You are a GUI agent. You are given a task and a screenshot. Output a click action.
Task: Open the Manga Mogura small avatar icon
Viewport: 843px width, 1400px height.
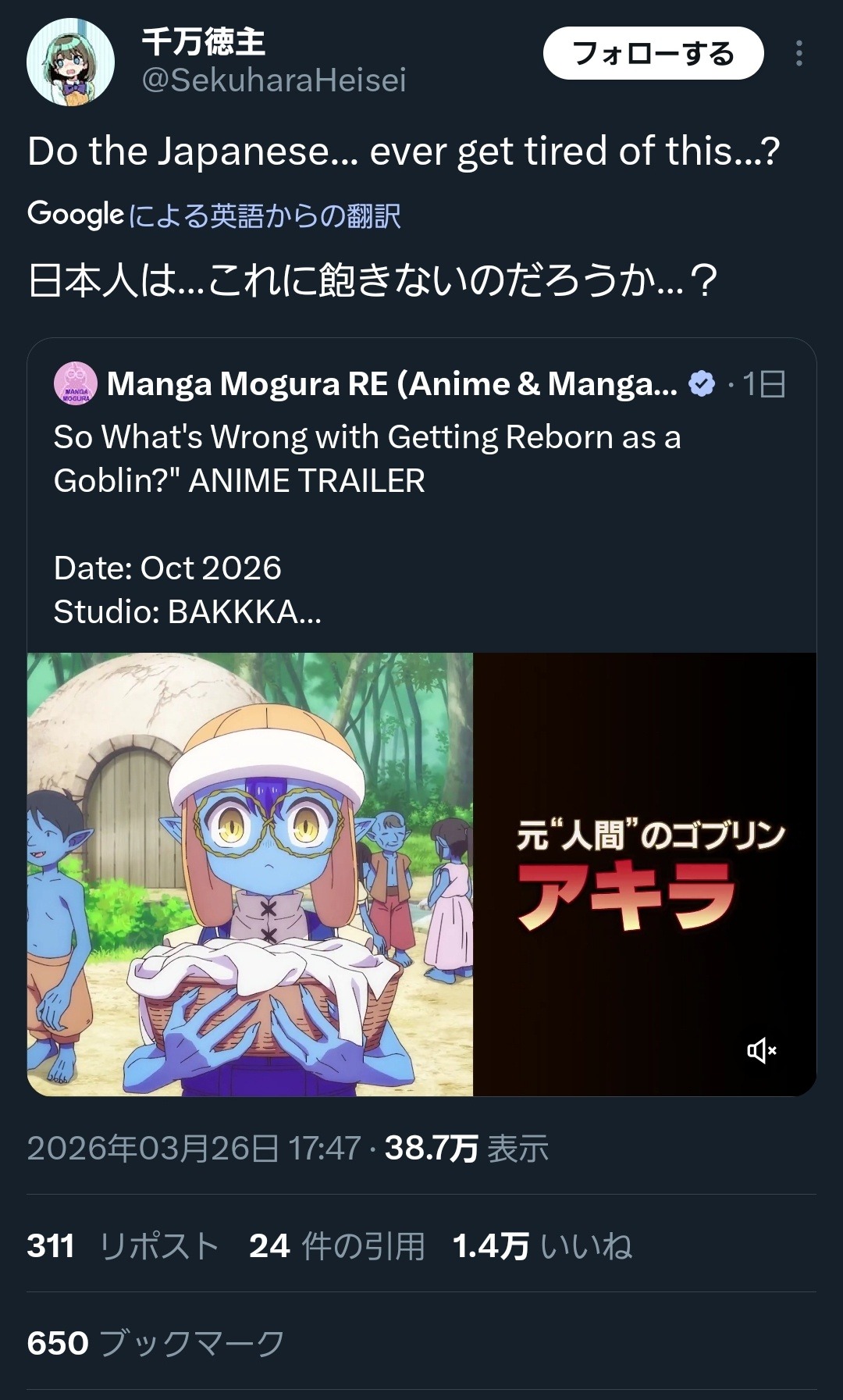pyautogui.click(x=75, y=383)
